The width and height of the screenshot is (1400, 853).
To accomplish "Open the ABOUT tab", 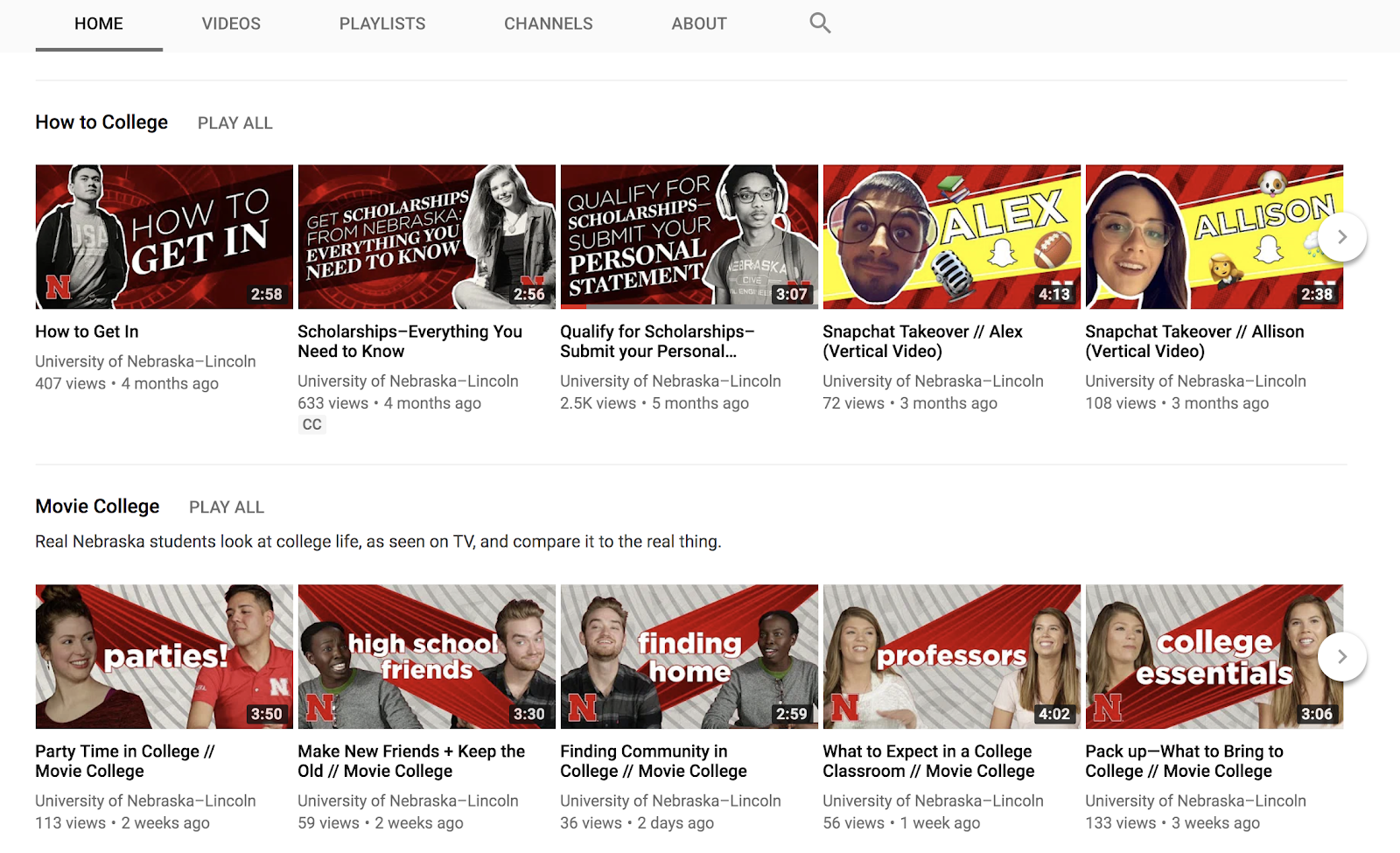I will coord(699,24).
